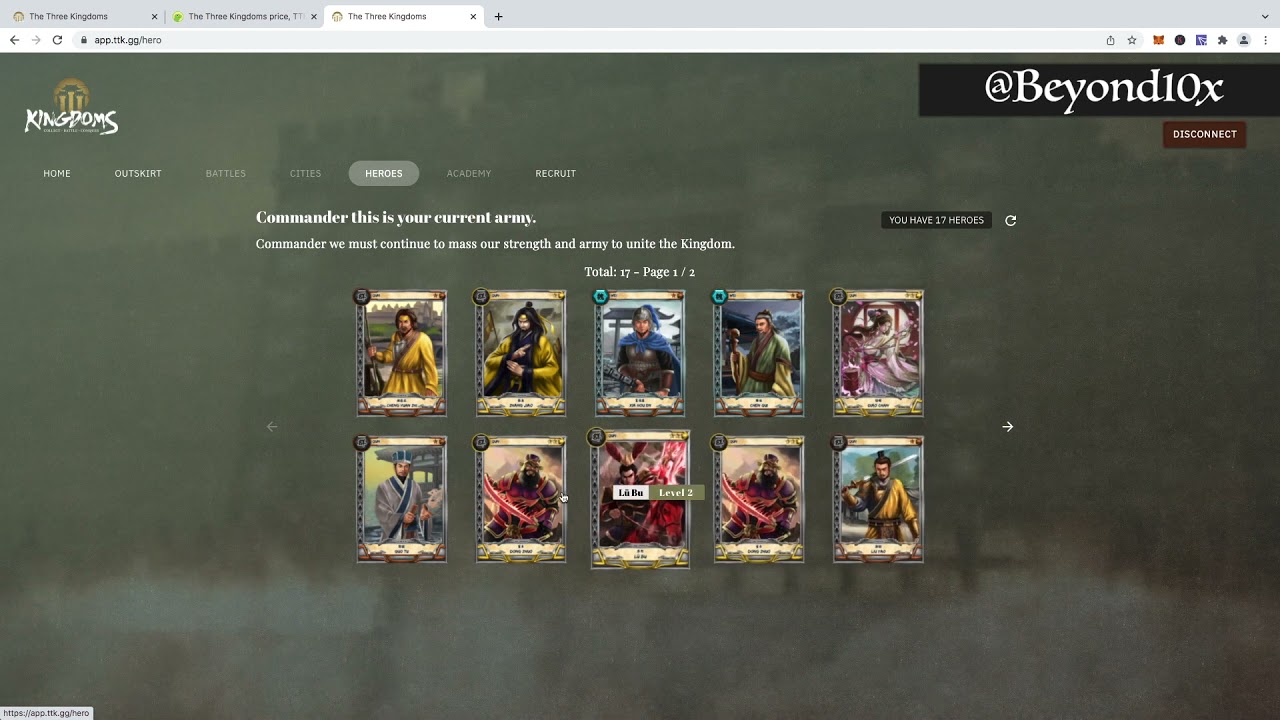The image size is (1280, 720).
Task: Close the active Three Kingdoms tab
Action: (x=473, y=16)
